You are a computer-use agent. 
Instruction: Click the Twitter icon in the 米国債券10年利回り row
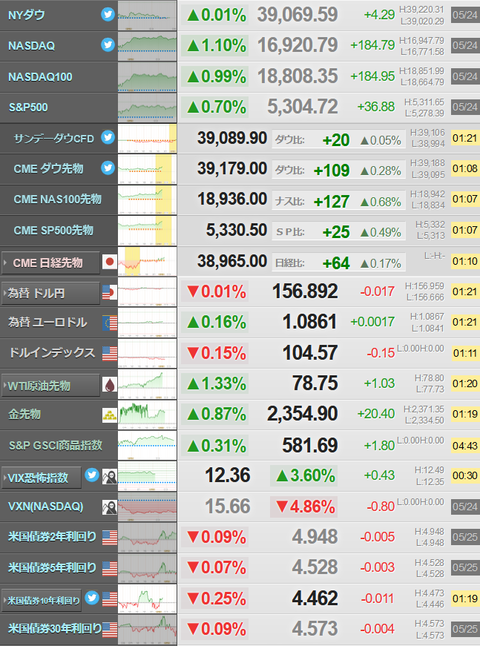click(92, 597)
